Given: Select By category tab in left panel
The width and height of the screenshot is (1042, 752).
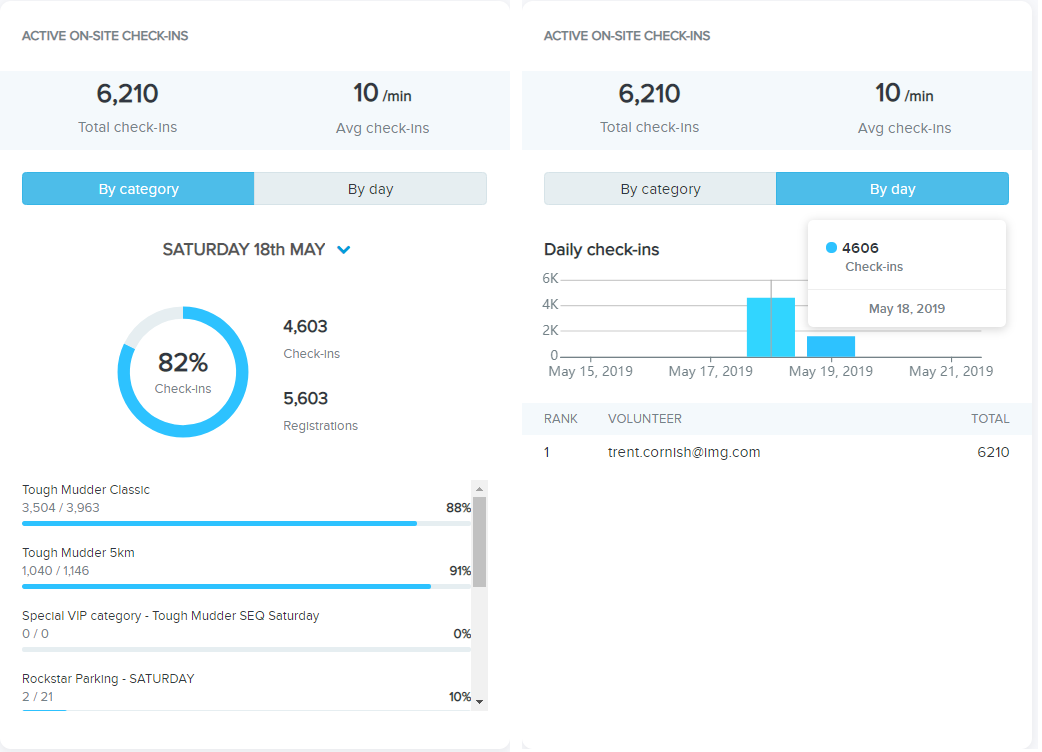Looking at the screenshot, I should (x=138, y=189).
